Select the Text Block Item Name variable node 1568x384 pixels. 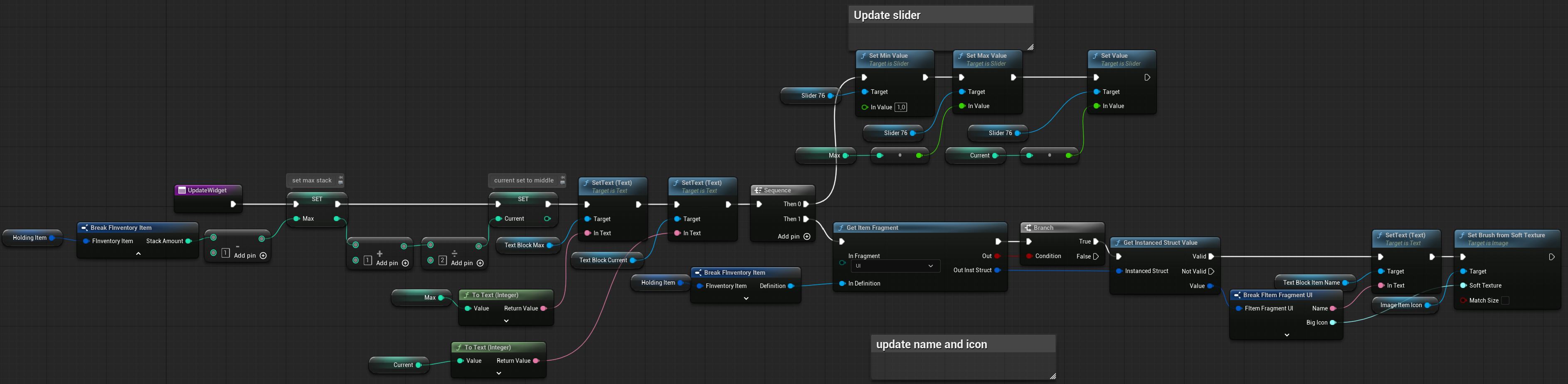pyautogui.click(x=1311, y=282)
